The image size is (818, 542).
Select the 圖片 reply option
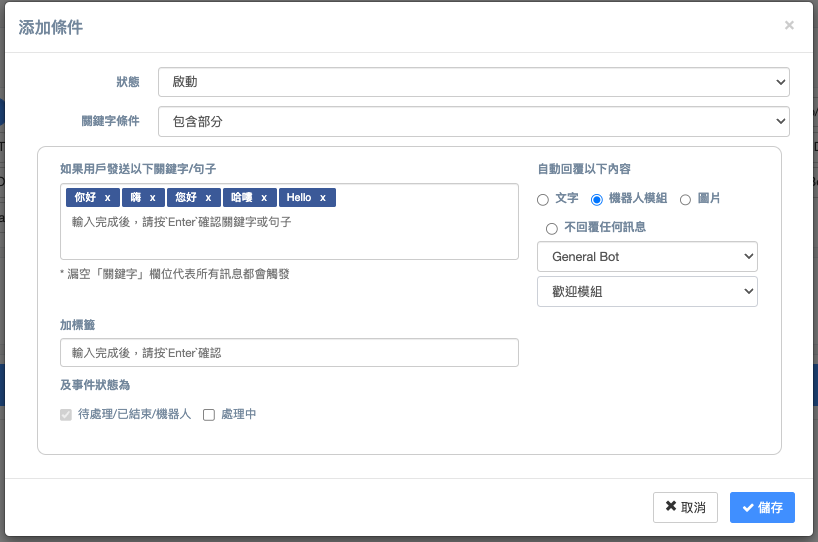pos(686,200)
